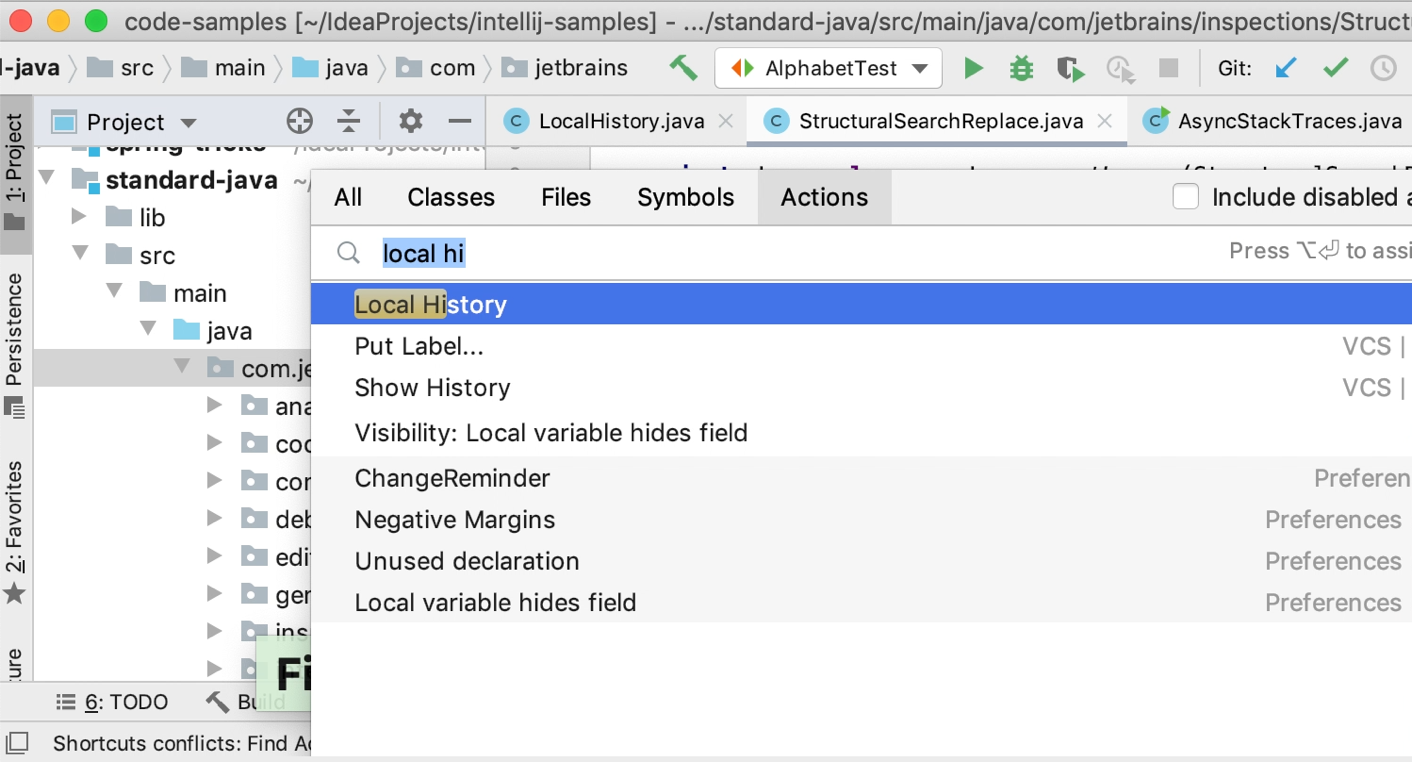
Task: Commit changes with Git checkmark icon
Action: coord(1335,68)
